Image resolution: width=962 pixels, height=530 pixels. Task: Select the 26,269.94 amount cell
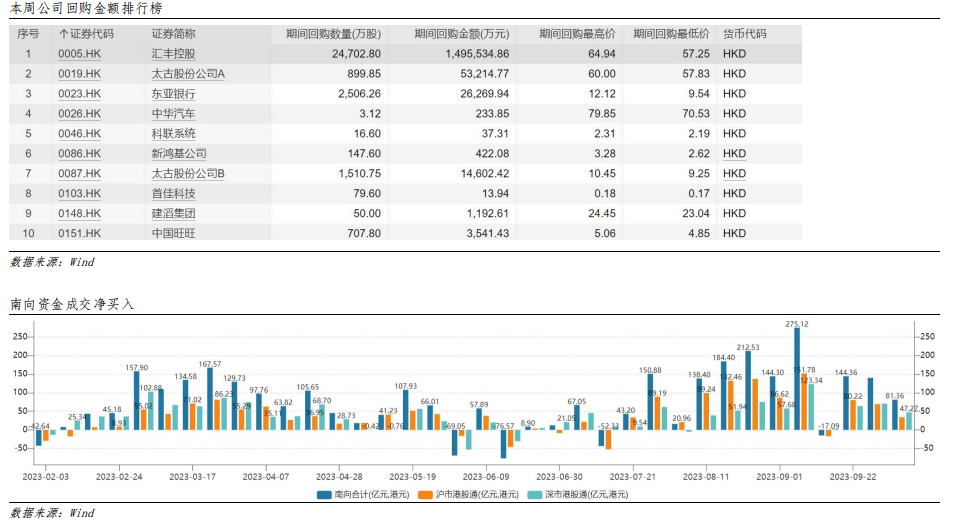point(485,94)
